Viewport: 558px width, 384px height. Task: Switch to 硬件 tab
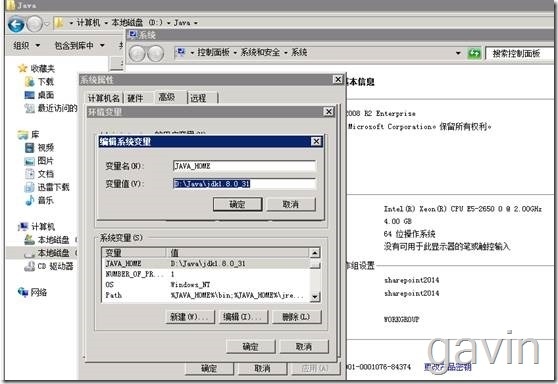pos(135,98)
